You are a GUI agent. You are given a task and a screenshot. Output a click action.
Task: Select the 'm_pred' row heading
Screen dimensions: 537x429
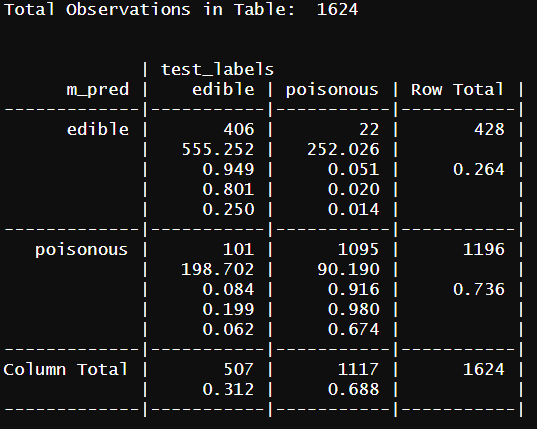click(98, 90)
